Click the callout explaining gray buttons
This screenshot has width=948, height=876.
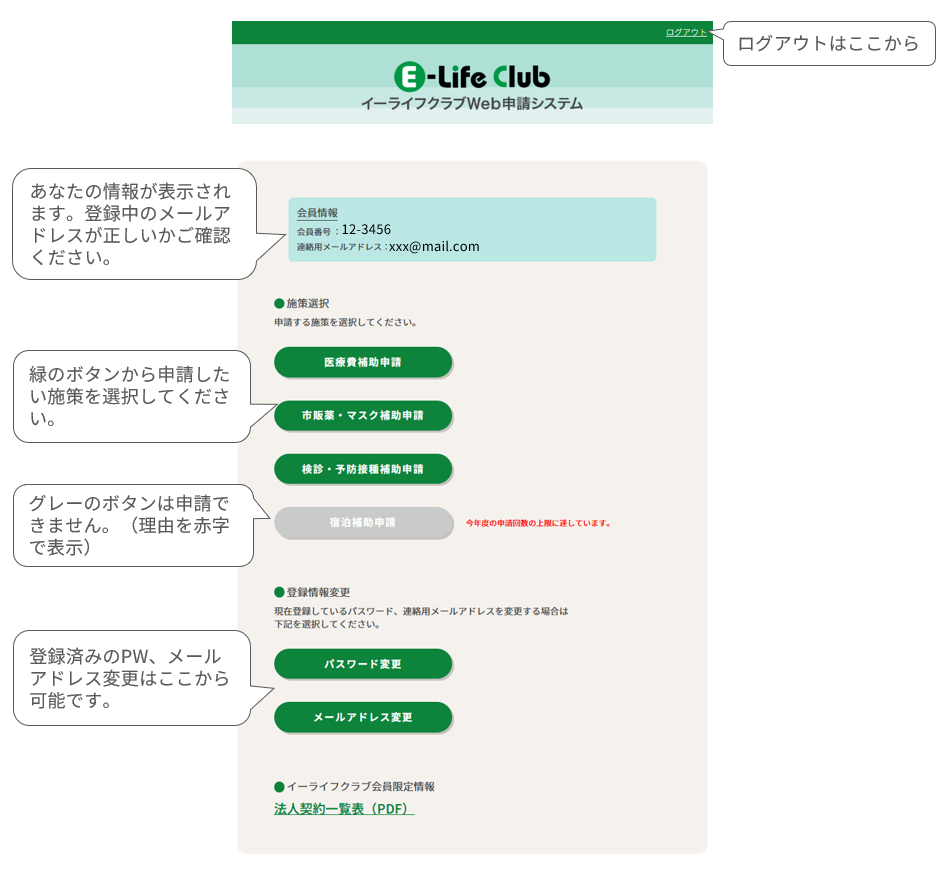[130, 525]
